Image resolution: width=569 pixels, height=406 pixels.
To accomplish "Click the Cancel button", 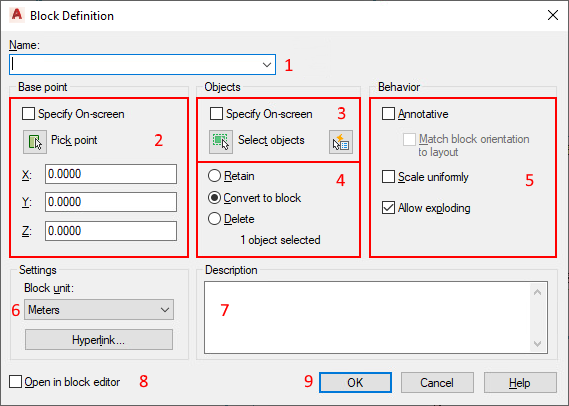I will pos(437,382).
